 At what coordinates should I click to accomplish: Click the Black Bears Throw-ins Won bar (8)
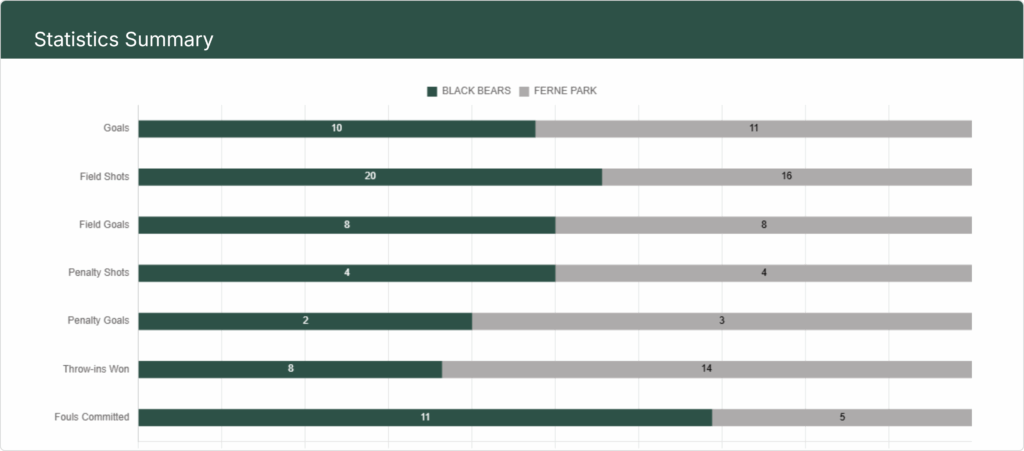point(290,369)
